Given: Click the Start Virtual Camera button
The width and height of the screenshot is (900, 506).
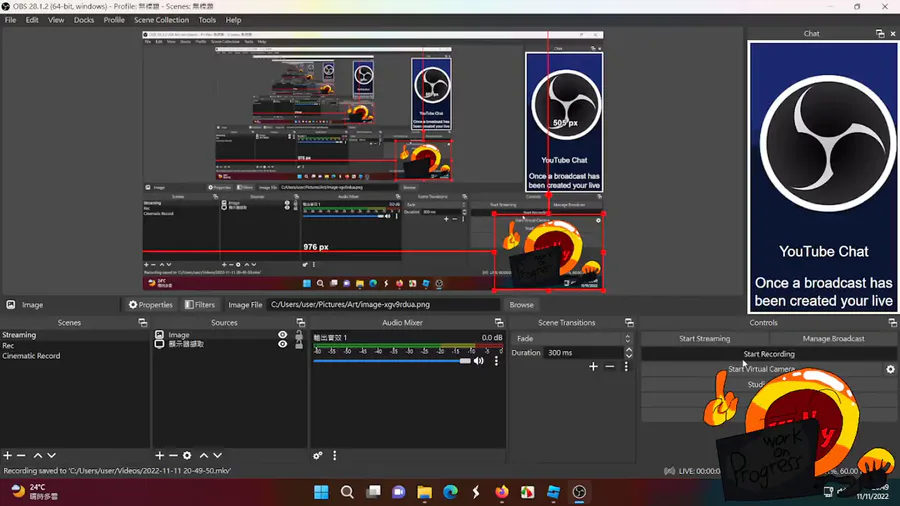Looking at the screenshot, I should click(761, 369).
